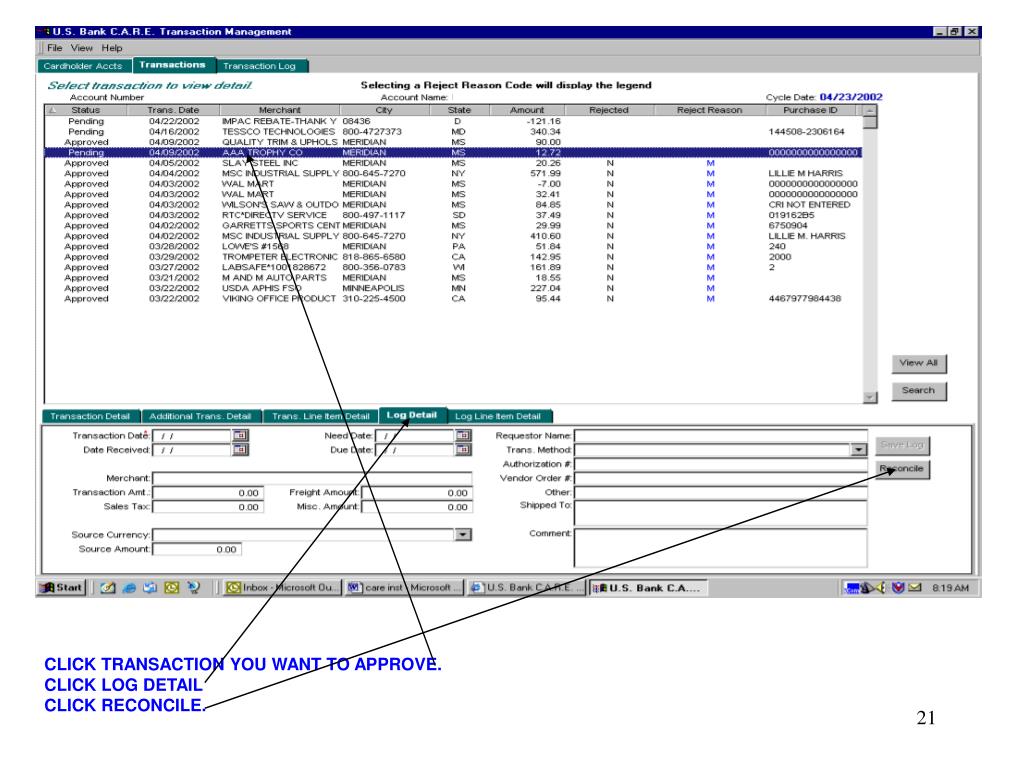Select the SLAY STEEL INC transaction row
This screenshot has width=1024, height=768.
[x=453, y=163]
